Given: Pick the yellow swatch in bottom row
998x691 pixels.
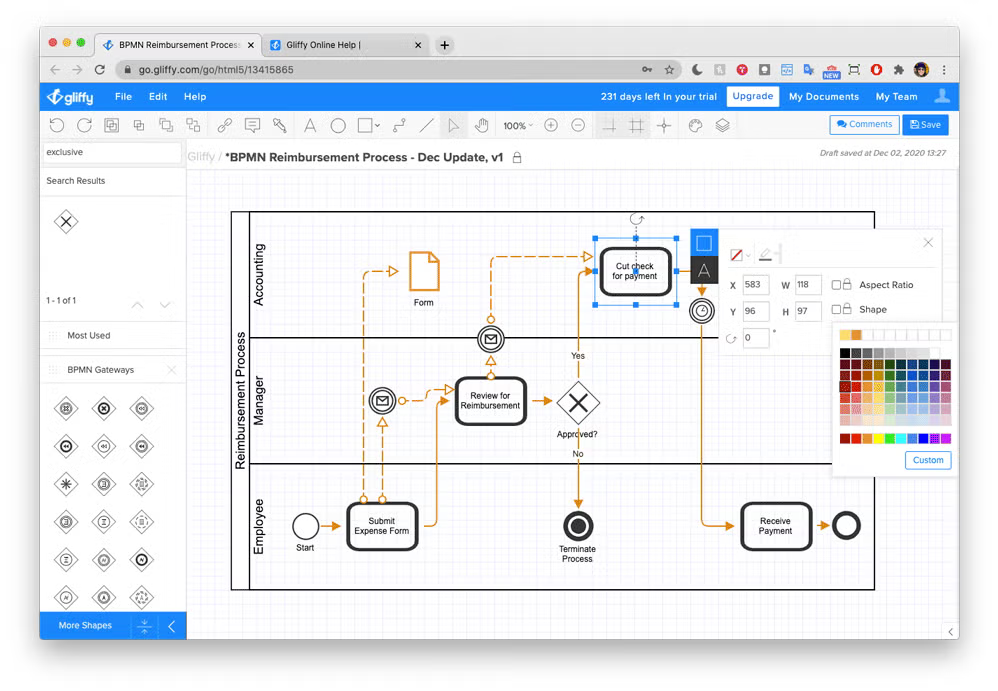Looking at the screenshot, I should pos(878,438).
